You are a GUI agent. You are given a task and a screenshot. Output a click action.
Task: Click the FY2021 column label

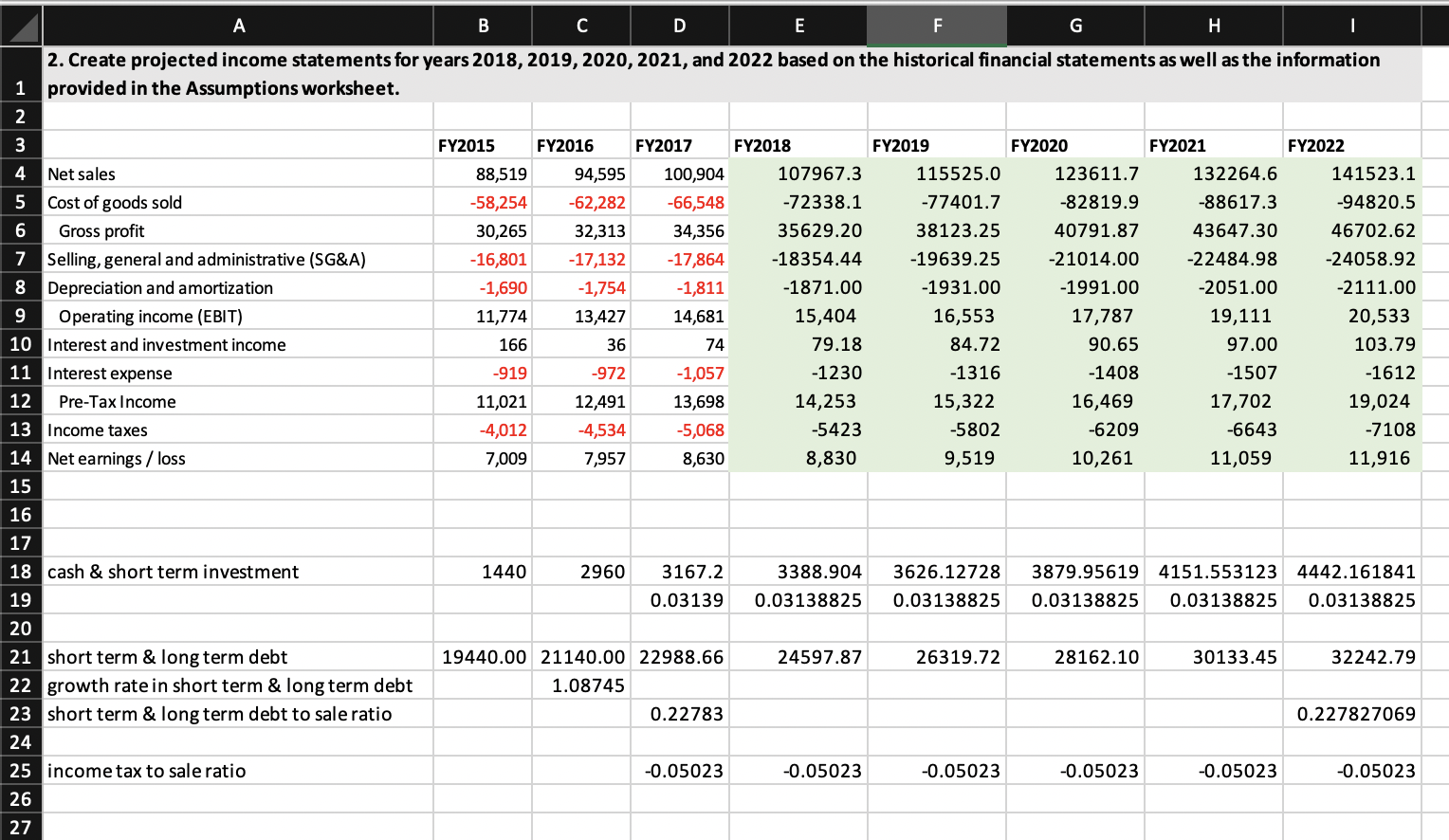click(x=1178, y=146)
